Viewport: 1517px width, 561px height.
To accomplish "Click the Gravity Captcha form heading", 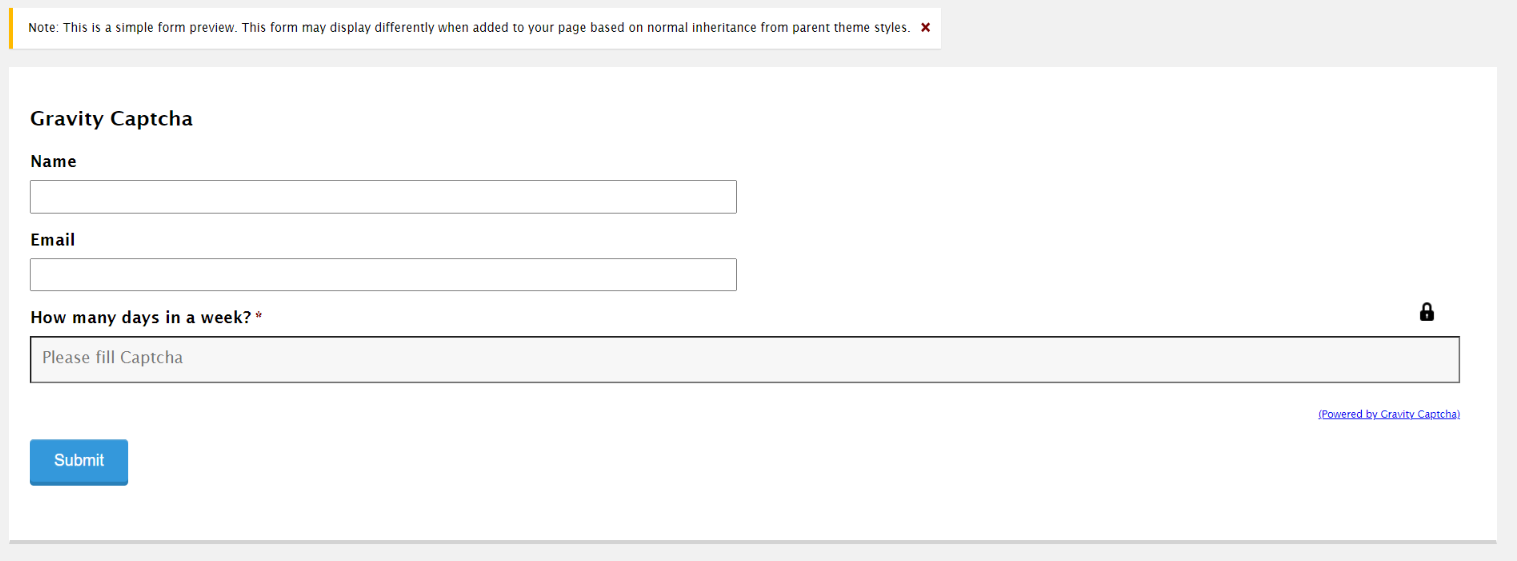I will [111, 119].
